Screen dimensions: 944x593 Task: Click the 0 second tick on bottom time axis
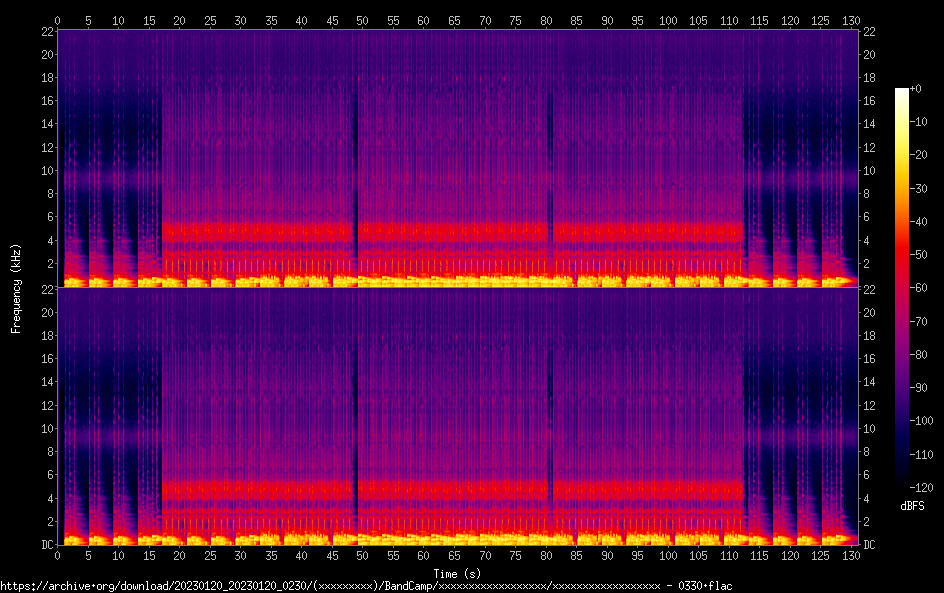[x=58, y=555]
